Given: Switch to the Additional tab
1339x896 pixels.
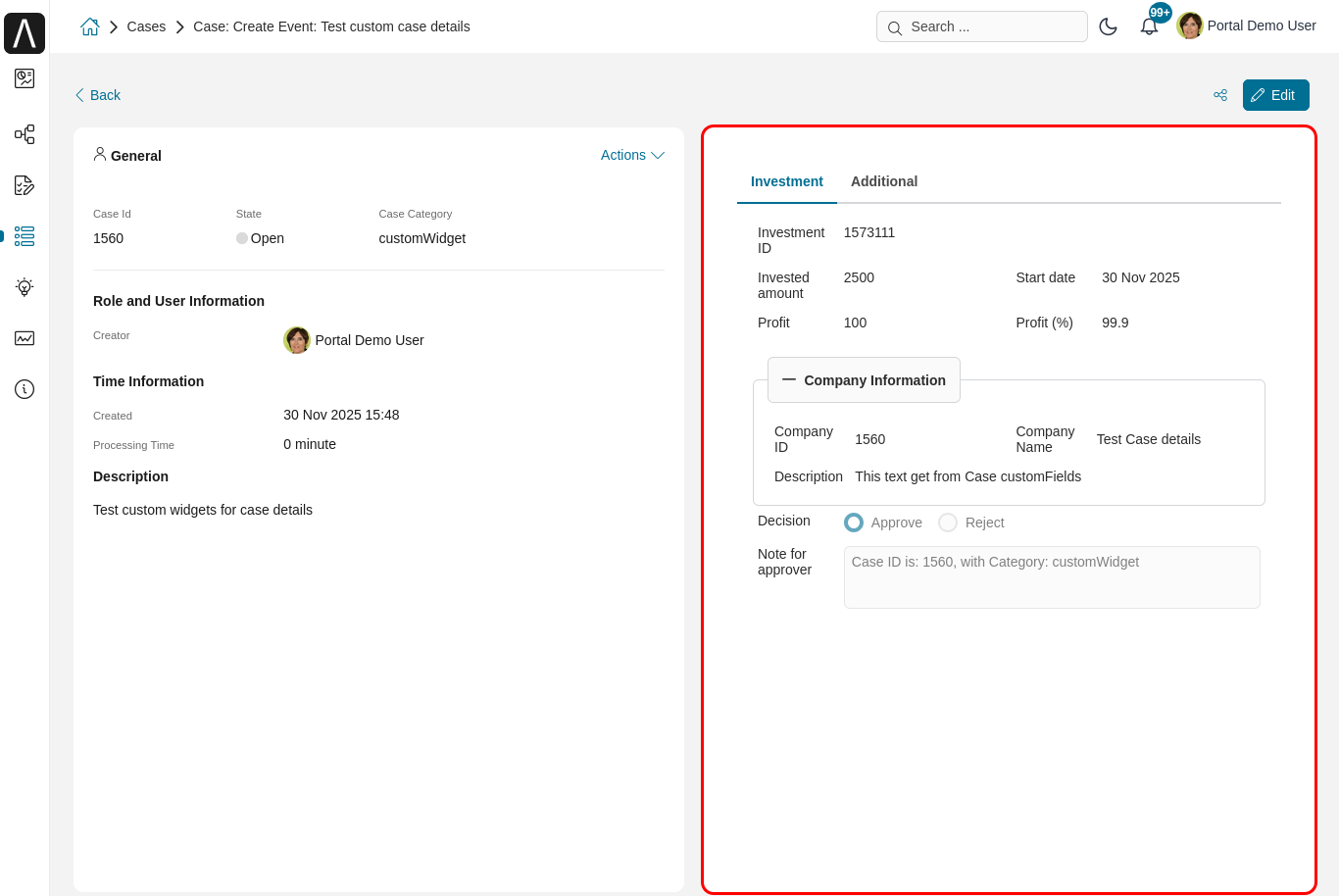Looking at the screenshot, I should (884, 181).
